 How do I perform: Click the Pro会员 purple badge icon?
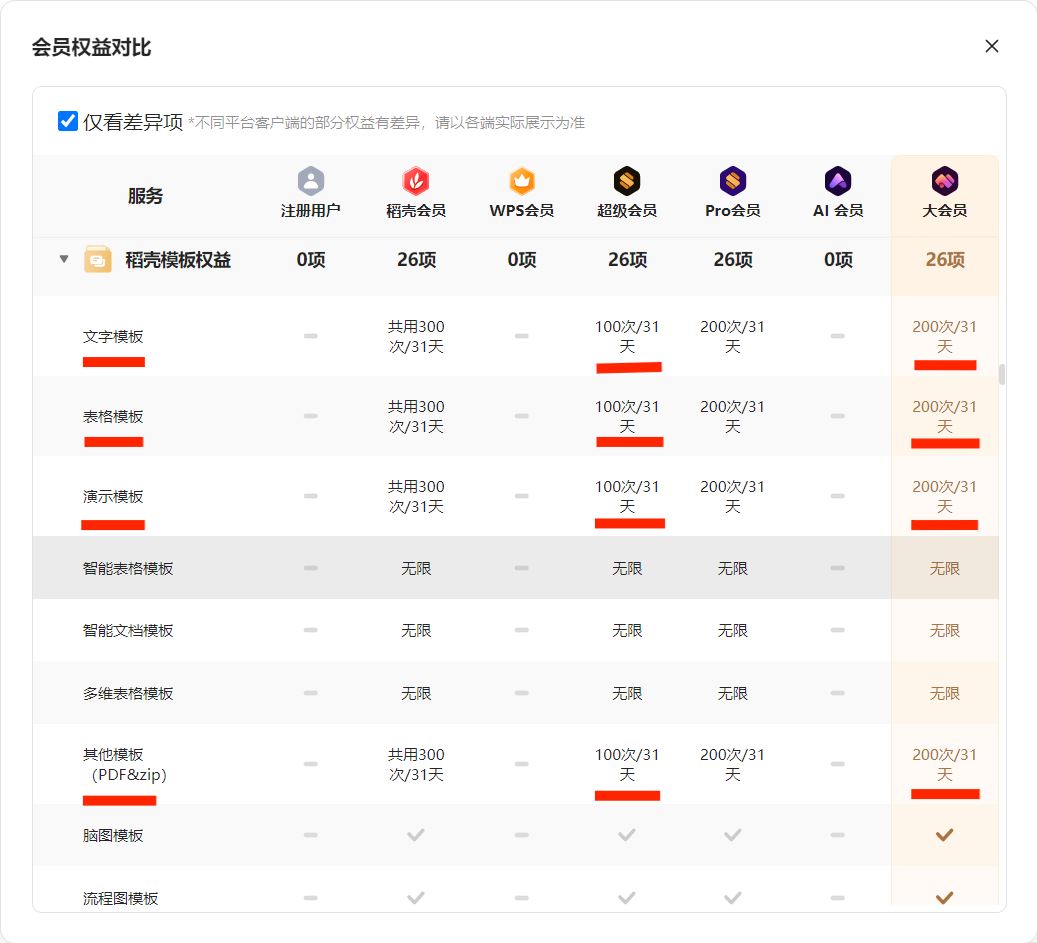coord(733,181)
